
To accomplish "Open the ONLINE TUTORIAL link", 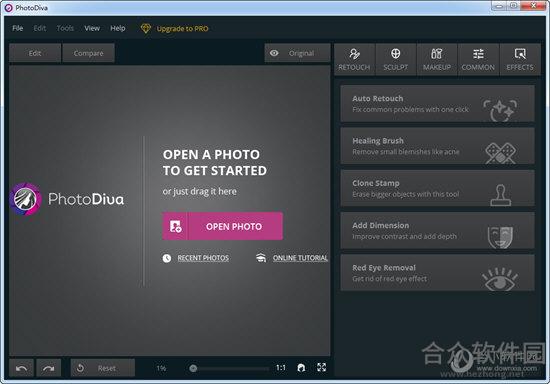I will pos(300,258).
